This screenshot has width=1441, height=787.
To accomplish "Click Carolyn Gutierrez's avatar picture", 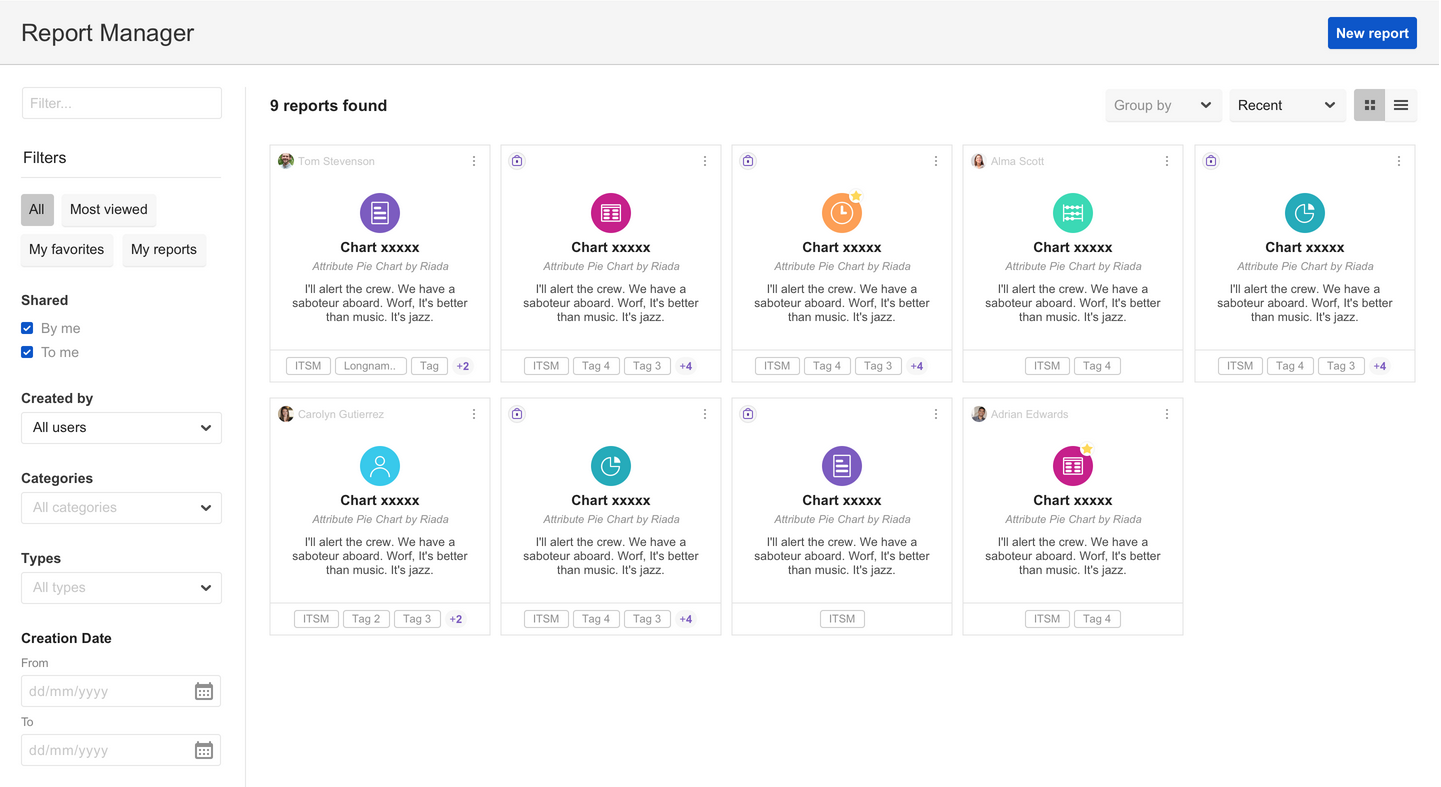I will pyautogui.click(x=286, y=414).
